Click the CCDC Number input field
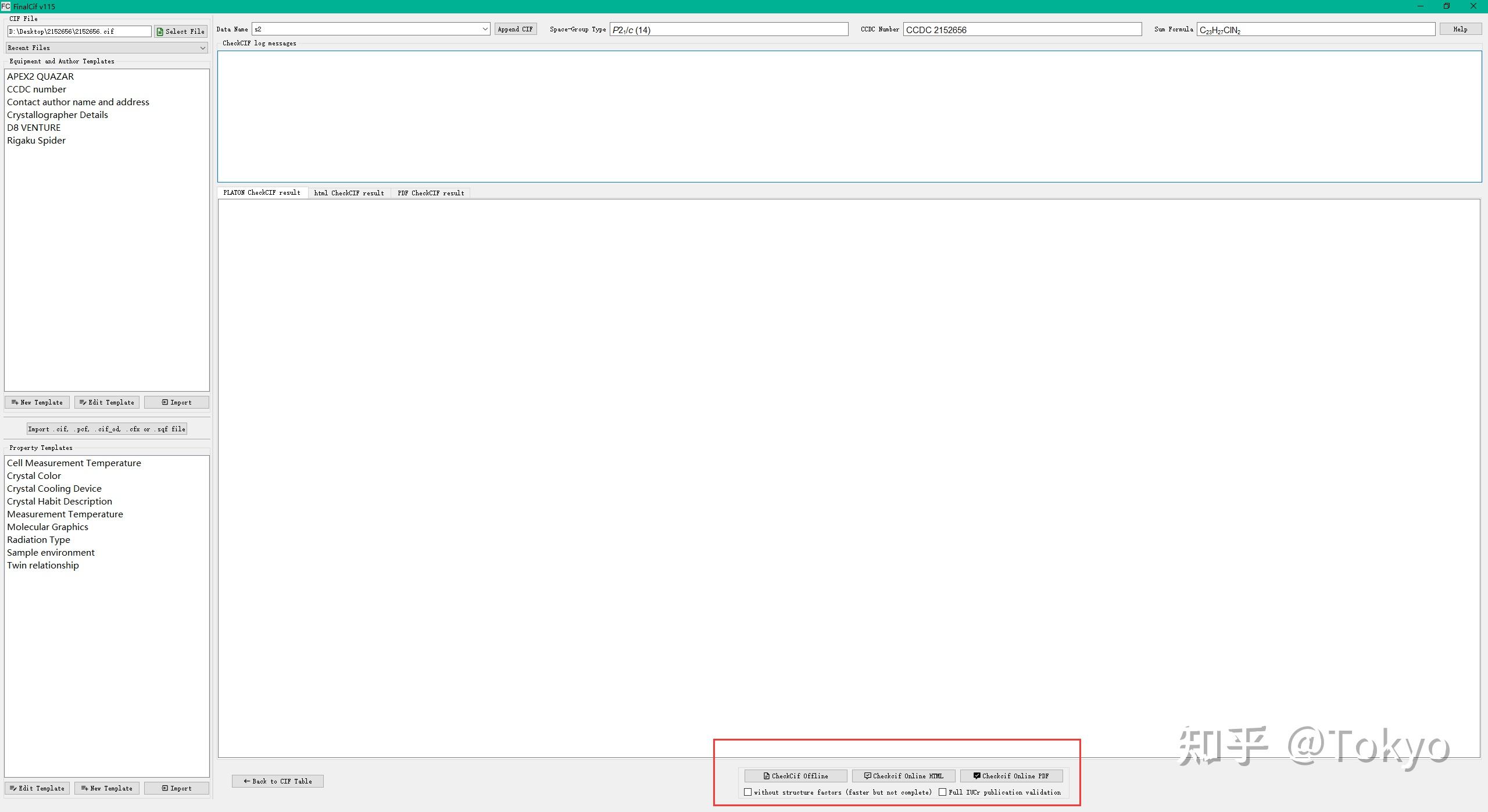Image resolution: width=1488 pixels, height=812 pixels. [1022, 30]
